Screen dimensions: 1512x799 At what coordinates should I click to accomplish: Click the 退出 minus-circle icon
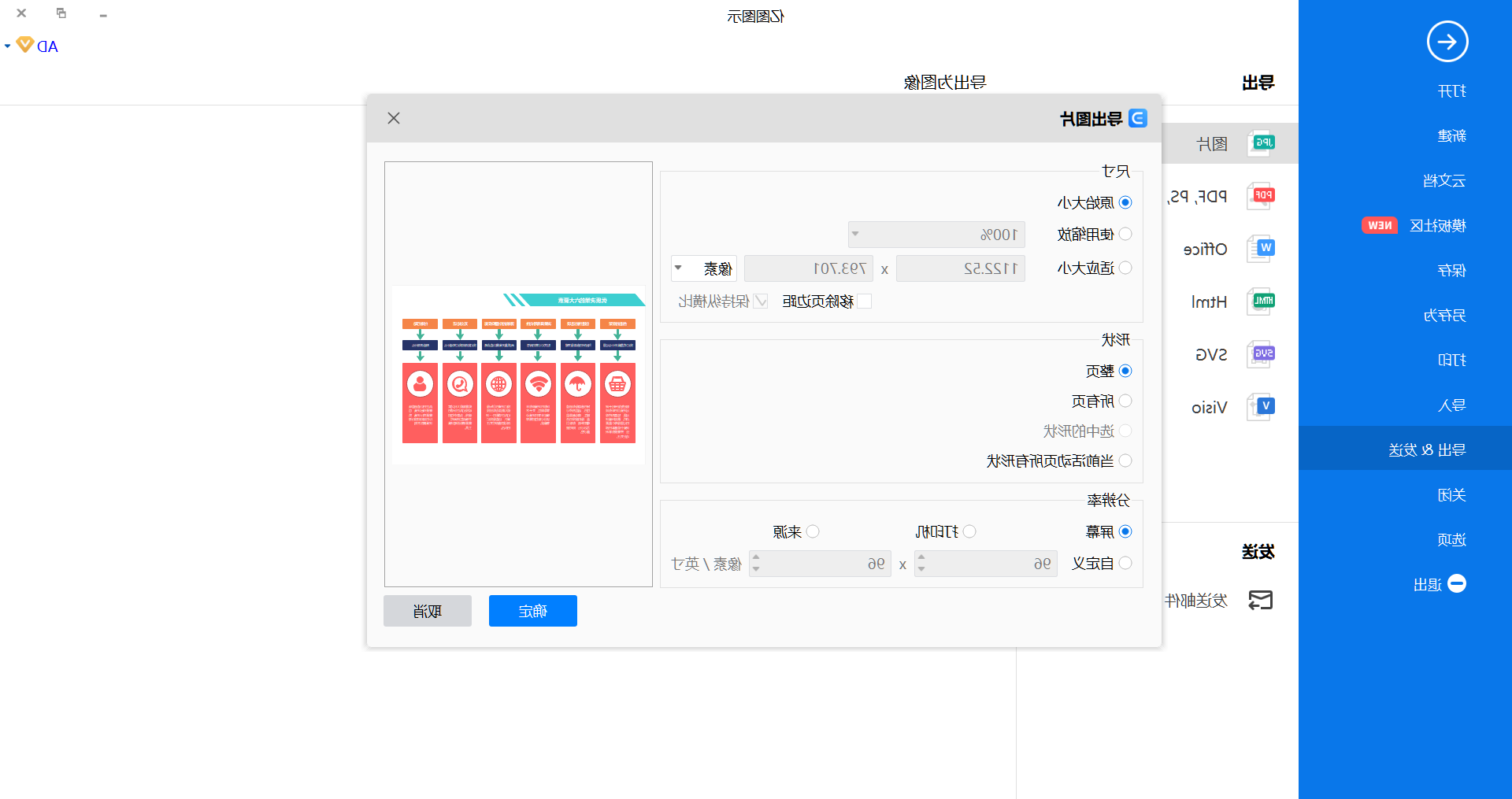[x=1457, y=583]
